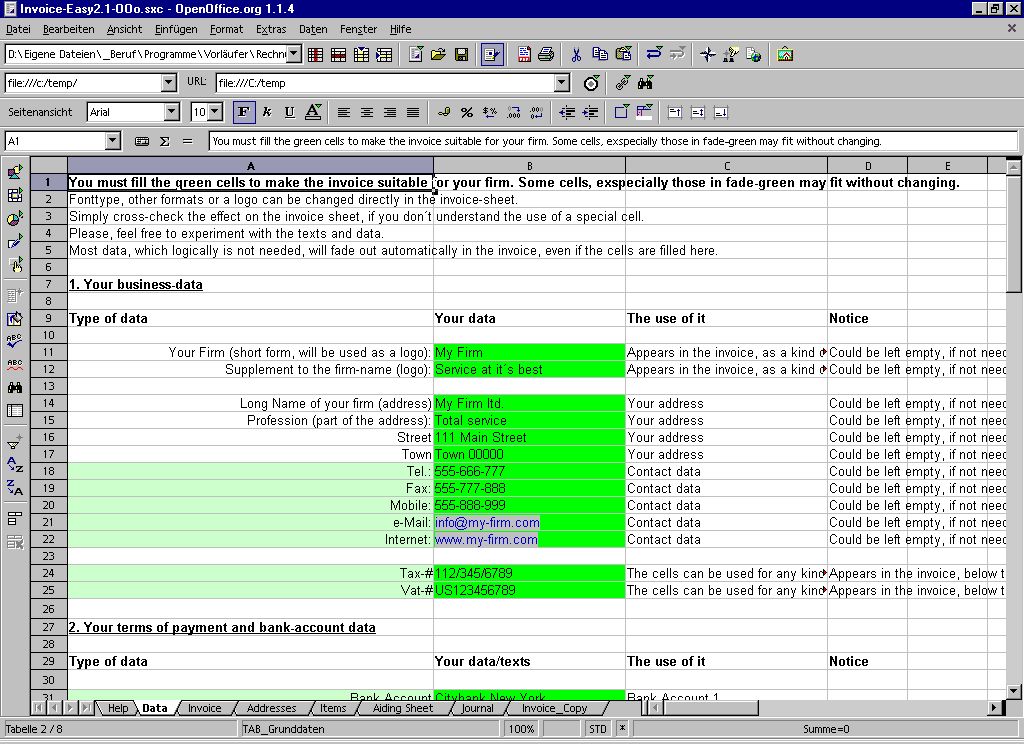The image size is (1024, 744).
Task: Sort ascending with the A-Z icon
Action: click(x=15, y=465)
